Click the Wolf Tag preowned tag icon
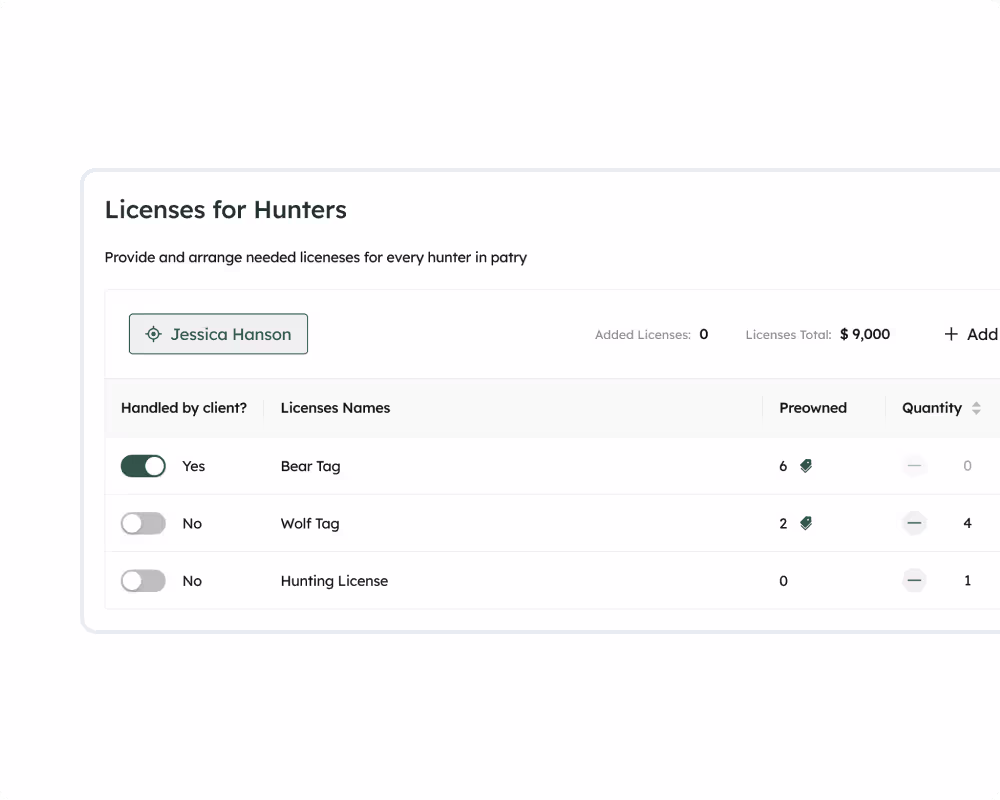The height and width of the screenshot is (800, 1000). 806,524
